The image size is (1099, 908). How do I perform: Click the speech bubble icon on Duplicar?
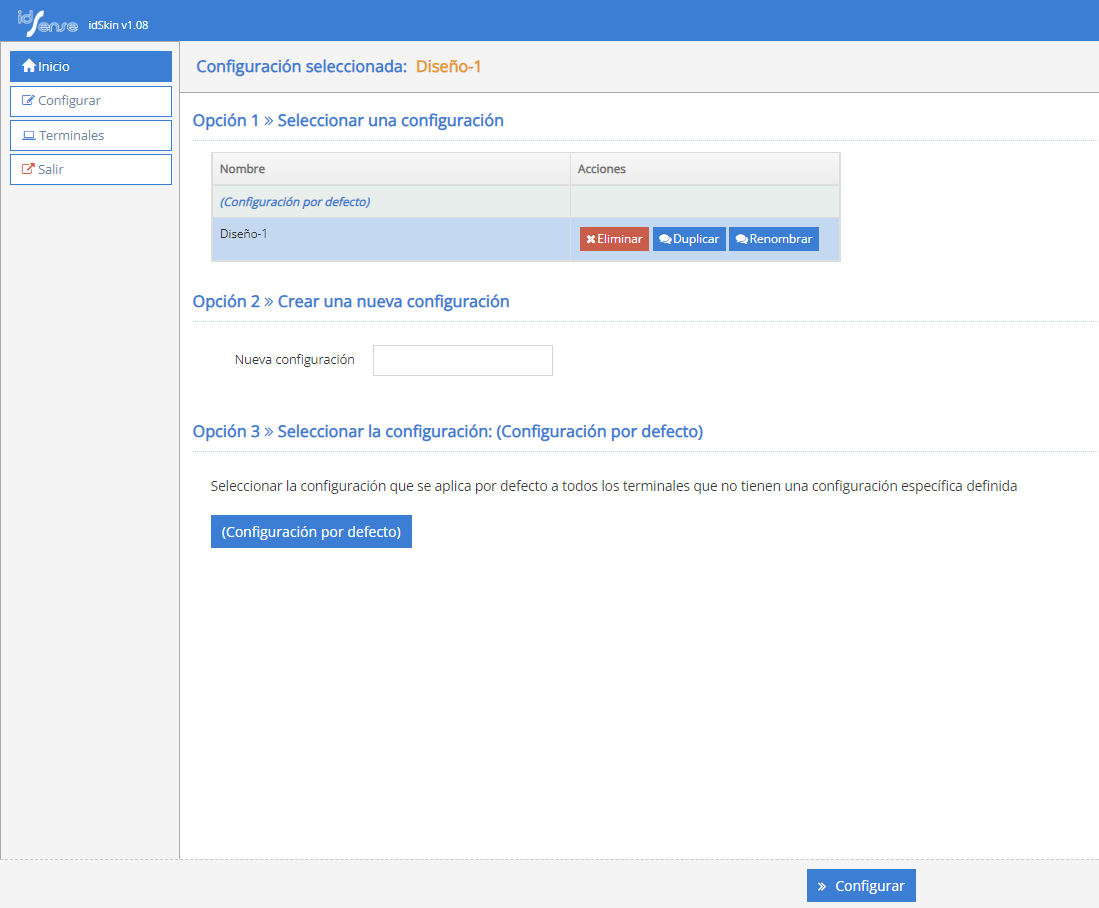point(665,240)
